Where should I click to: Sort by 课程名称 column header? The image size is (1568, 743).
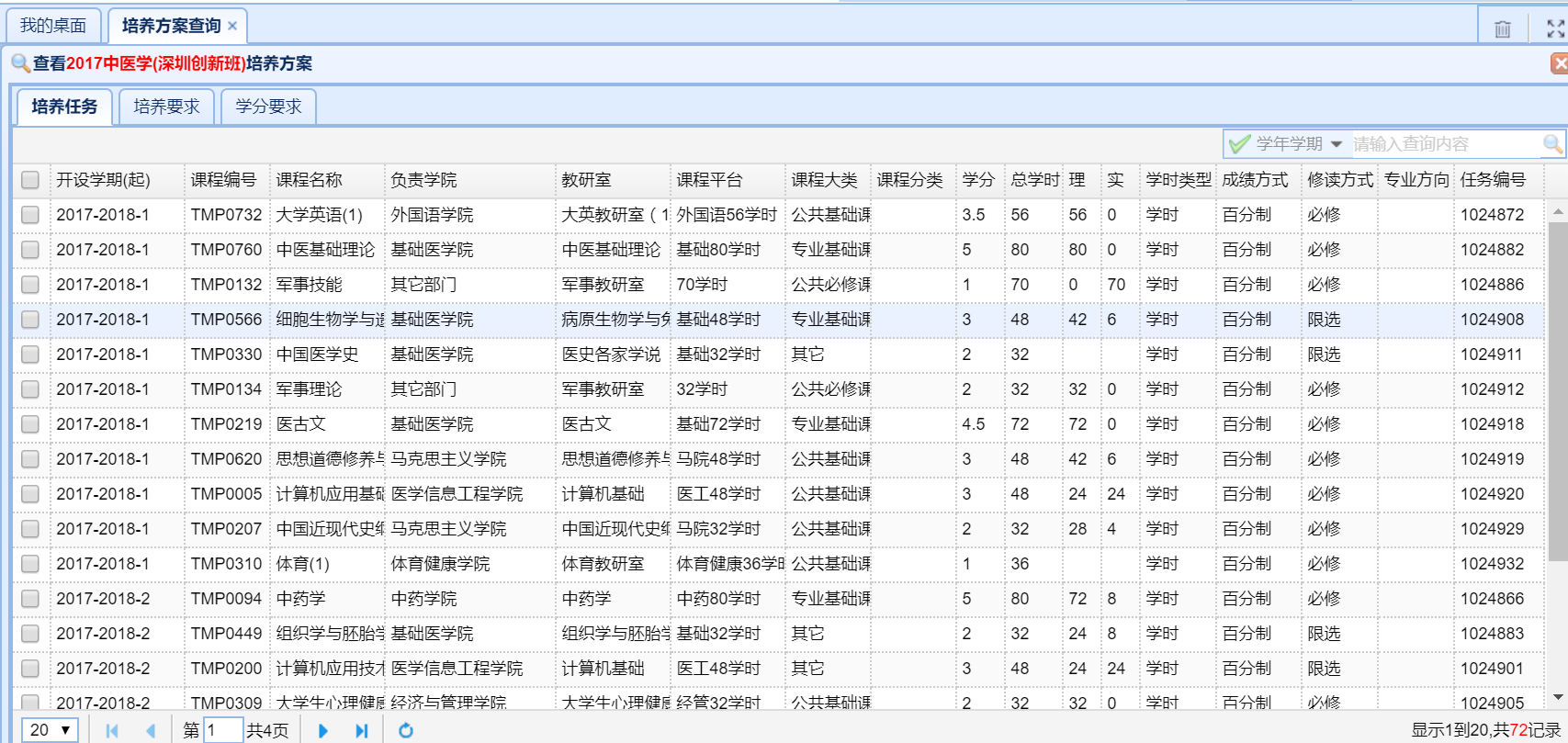[310, 180]
